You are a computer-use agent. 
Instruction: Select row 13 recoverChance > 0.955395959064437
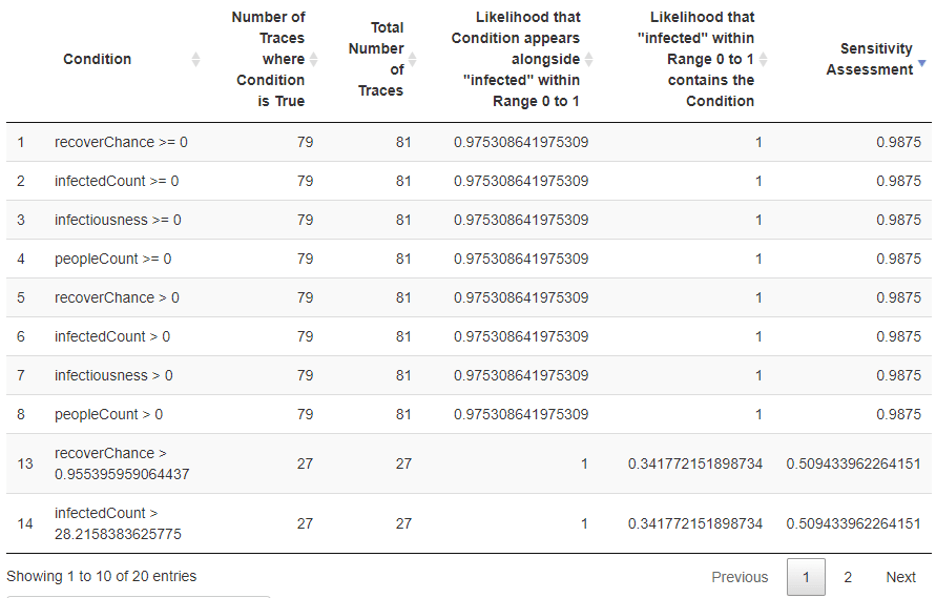(x=120, y=463)
